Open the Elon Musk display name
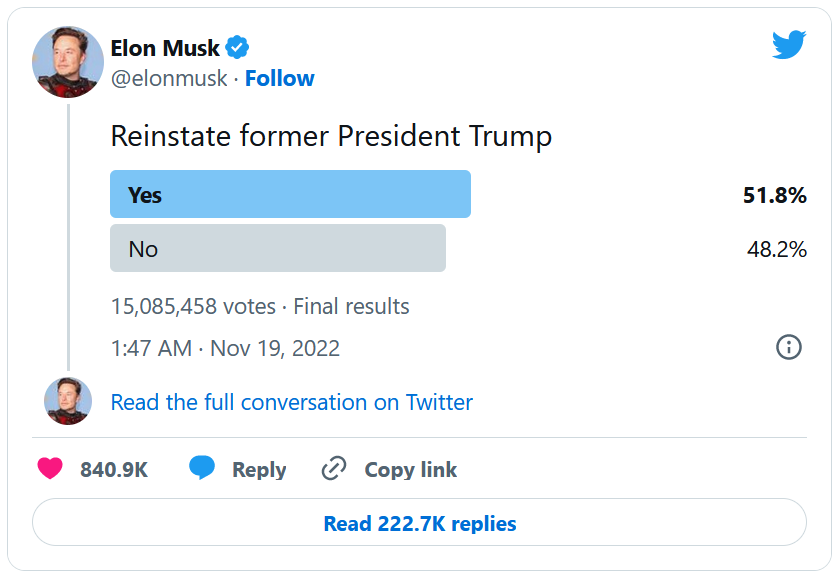 point(164,47)
